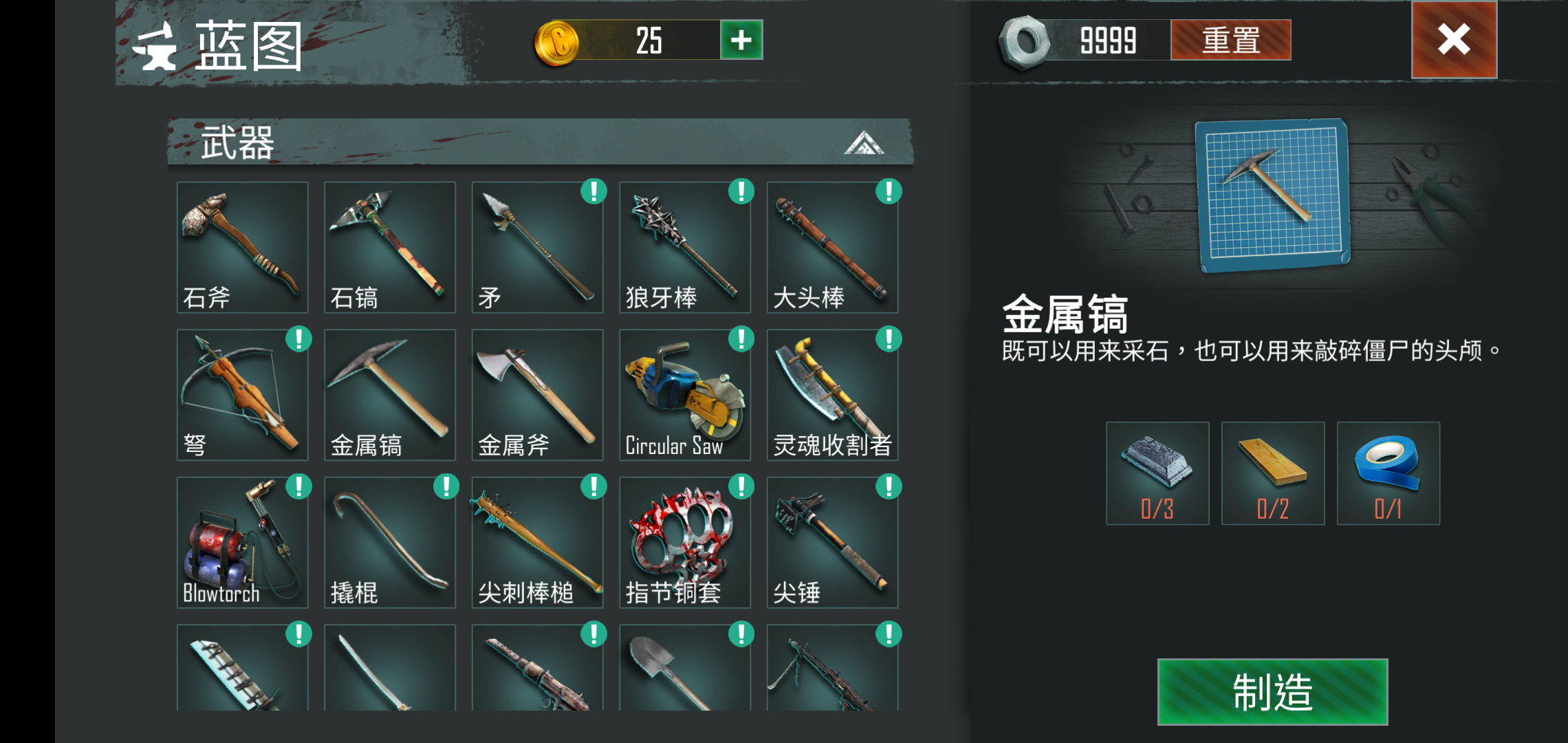This screenshot has height=743, width=1568.
Task: Choose the 狼牙棒 spiked mace blueprint
Action: (685, 248)
